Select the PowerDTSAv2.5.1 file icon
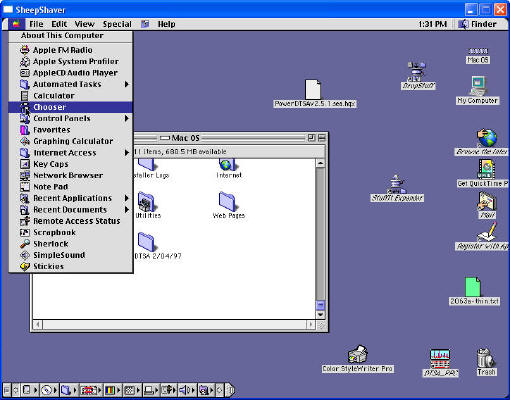The image size is (510, 400). pyautogui.click(x=314, y=93)
